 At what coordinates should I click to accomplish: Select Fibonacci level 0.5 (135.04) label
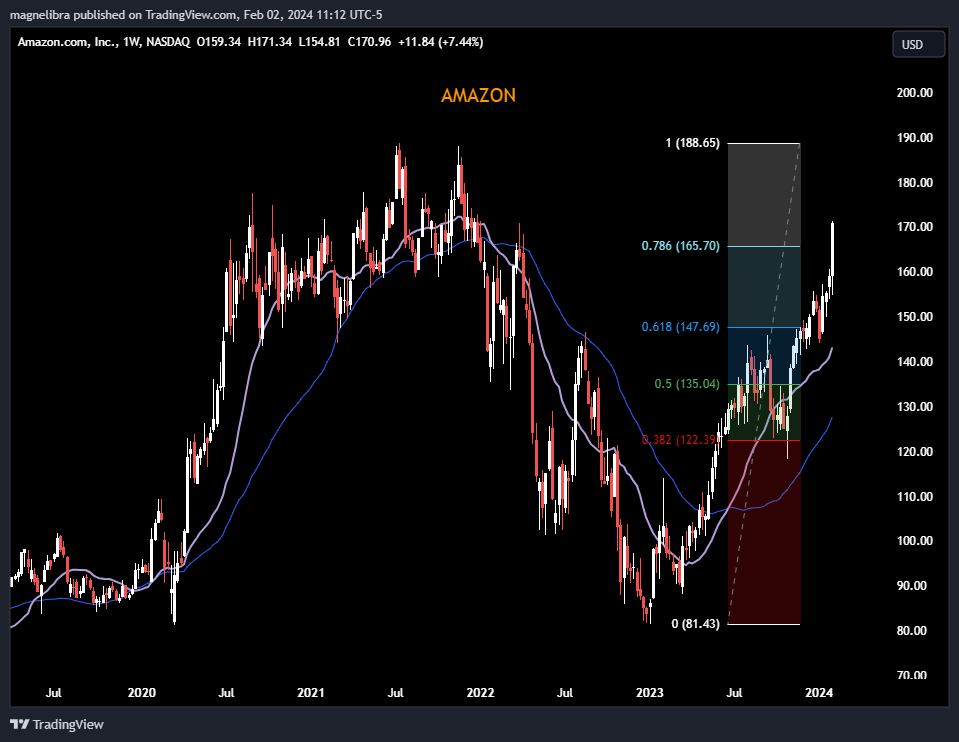(x=687, y=384)
